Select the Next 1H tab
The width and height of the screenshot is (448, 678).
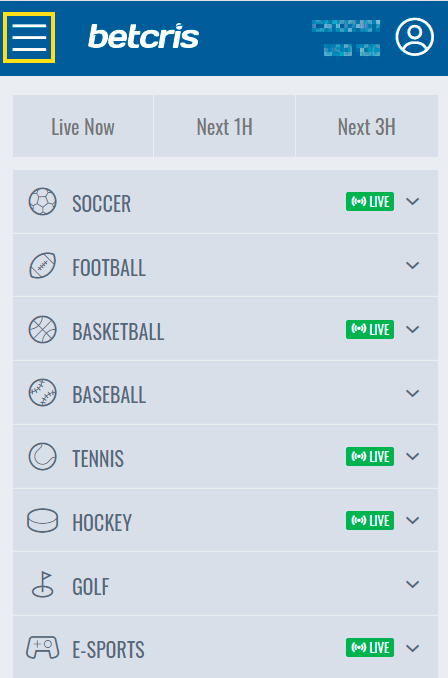coord(224,126)
